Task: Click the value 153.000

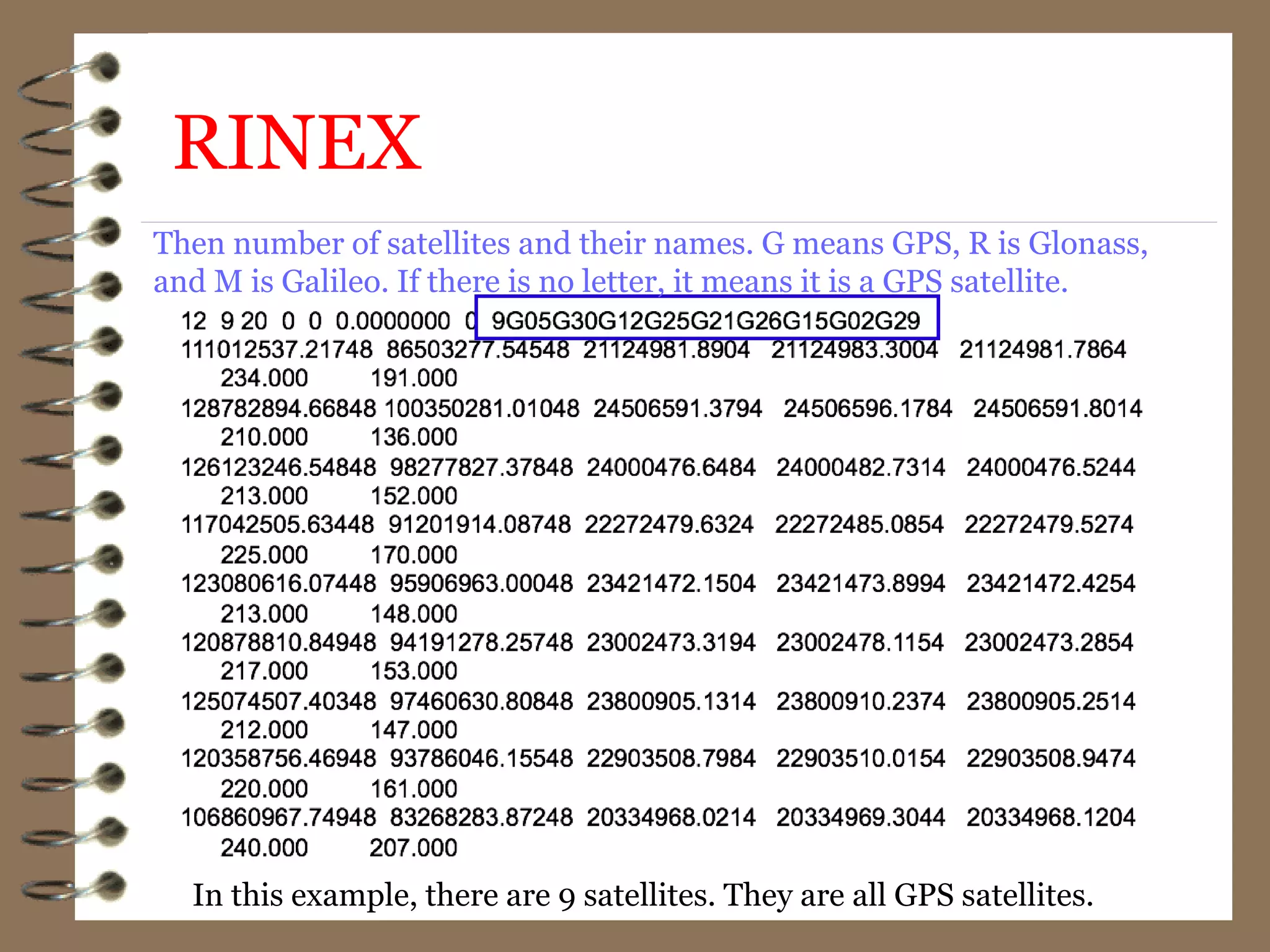Action: (414, 671)
